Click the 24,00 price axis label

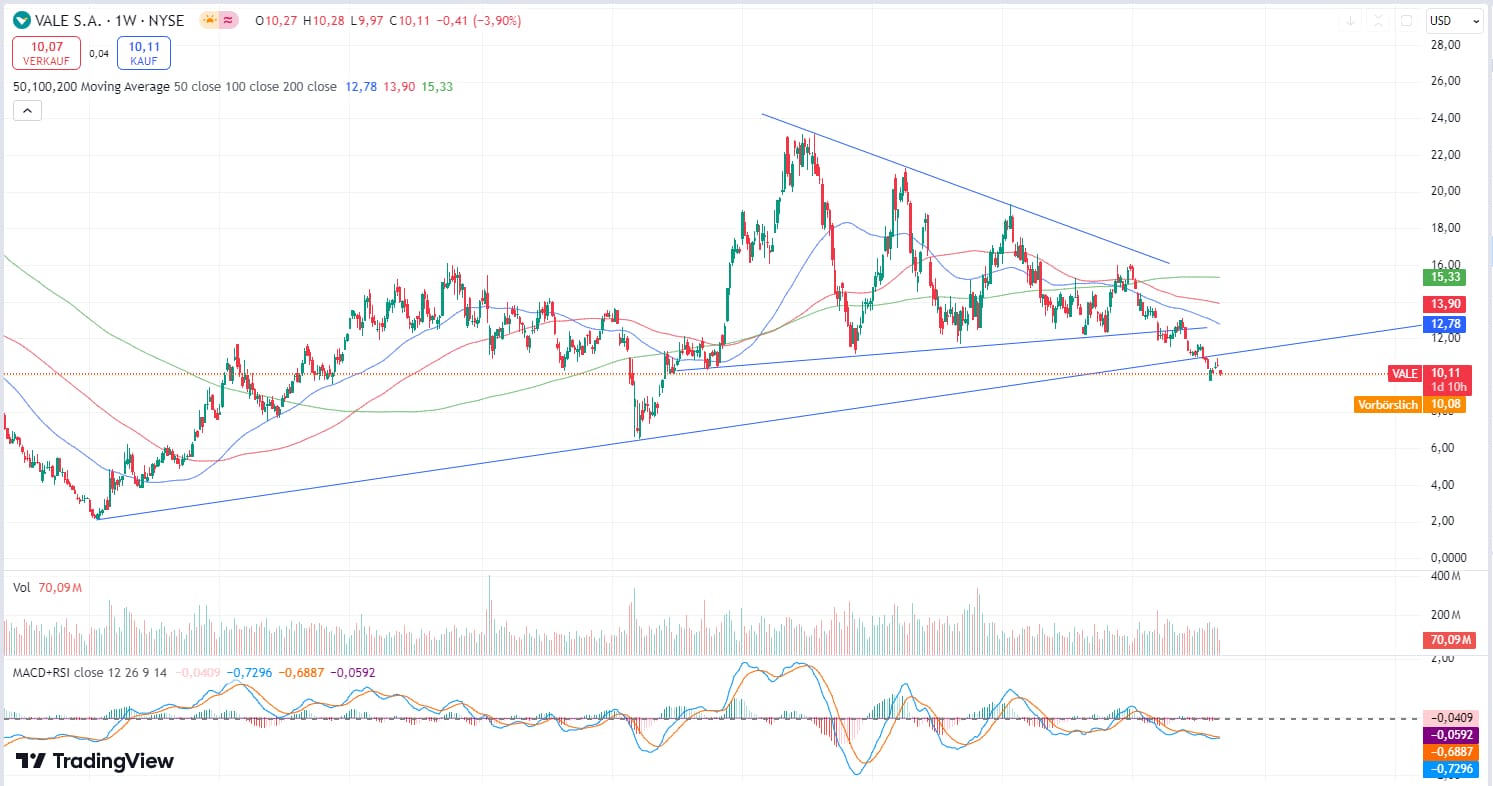pos(1445,118)
